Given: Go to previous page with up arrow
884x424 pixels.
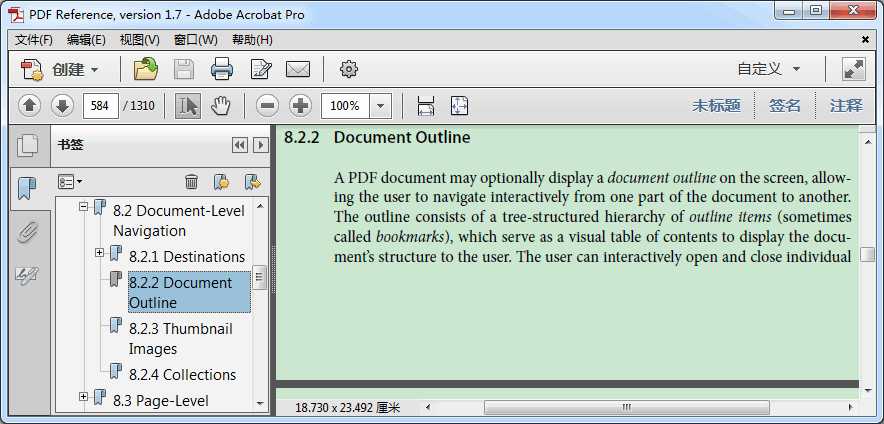Looking at the screenshot, I should (29, 105).
